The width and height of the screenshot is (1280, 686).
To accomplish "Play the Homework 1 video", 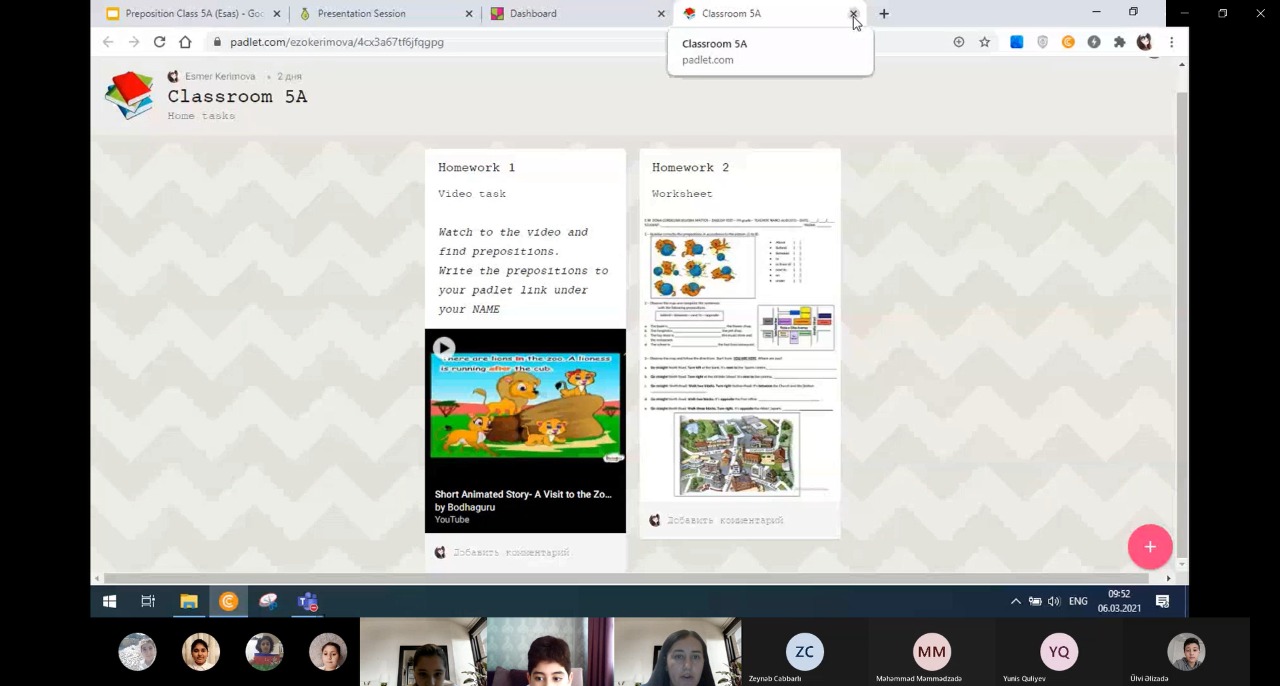I will pos(443,348).
